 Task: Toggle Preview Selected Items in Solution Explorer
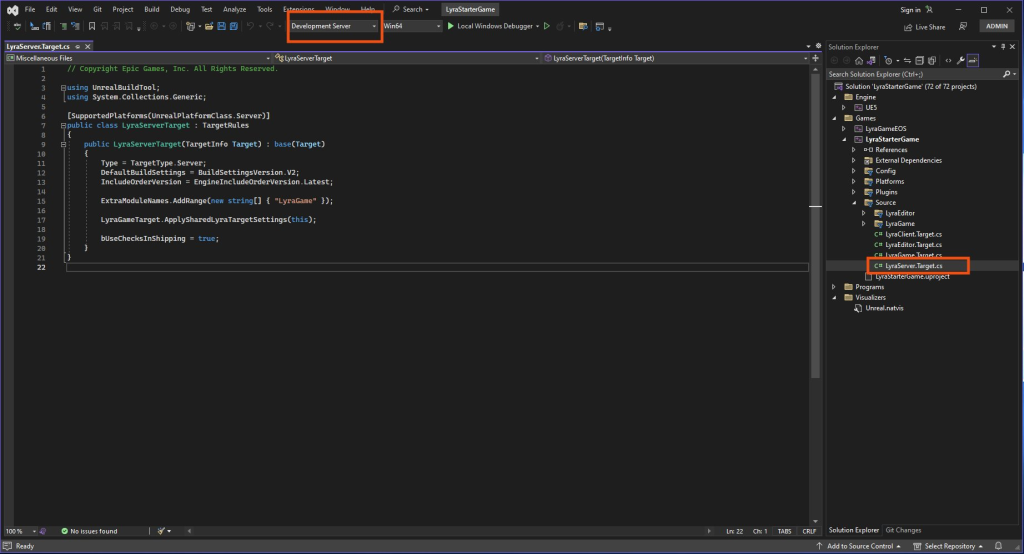tap(971, 60)
